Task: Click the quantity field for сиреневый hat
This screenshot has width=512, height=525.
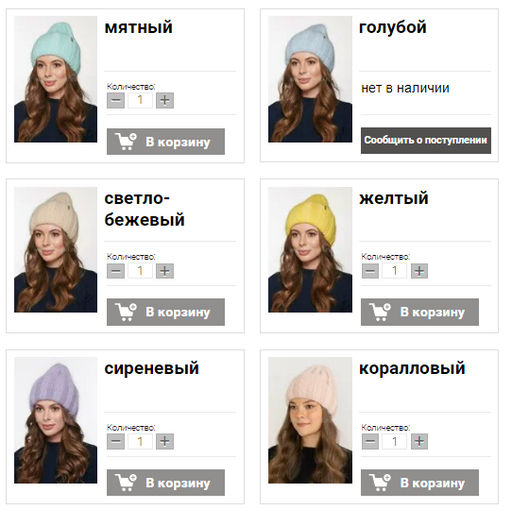Action: (140, 441)
